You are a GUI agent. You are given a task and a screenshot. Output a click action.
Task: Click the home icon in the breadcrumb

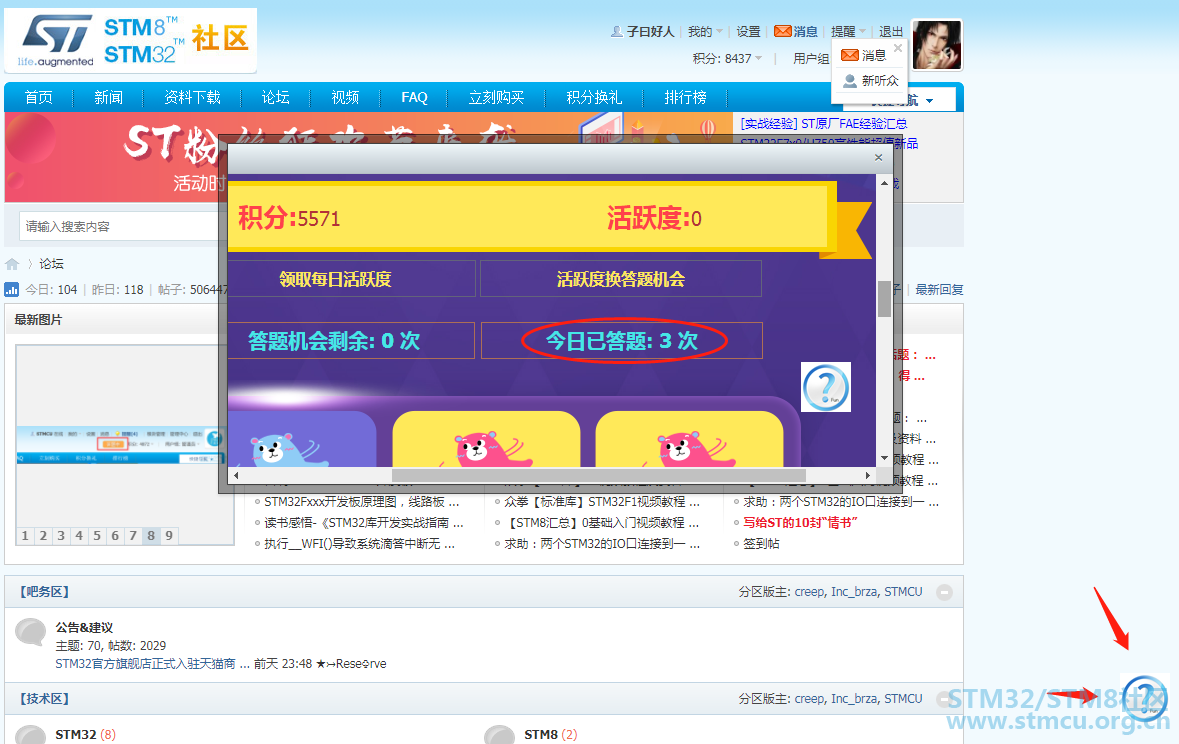coord(12,264)
